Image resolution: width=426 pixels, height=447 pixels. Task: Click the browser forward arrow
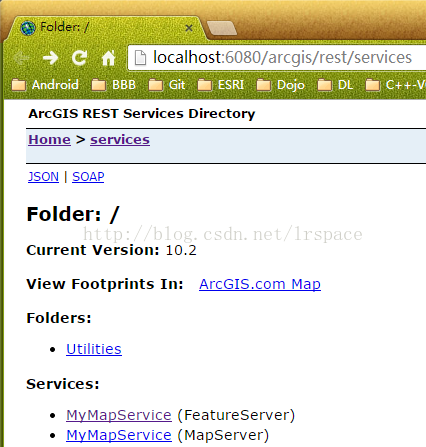tap(51, 58)
